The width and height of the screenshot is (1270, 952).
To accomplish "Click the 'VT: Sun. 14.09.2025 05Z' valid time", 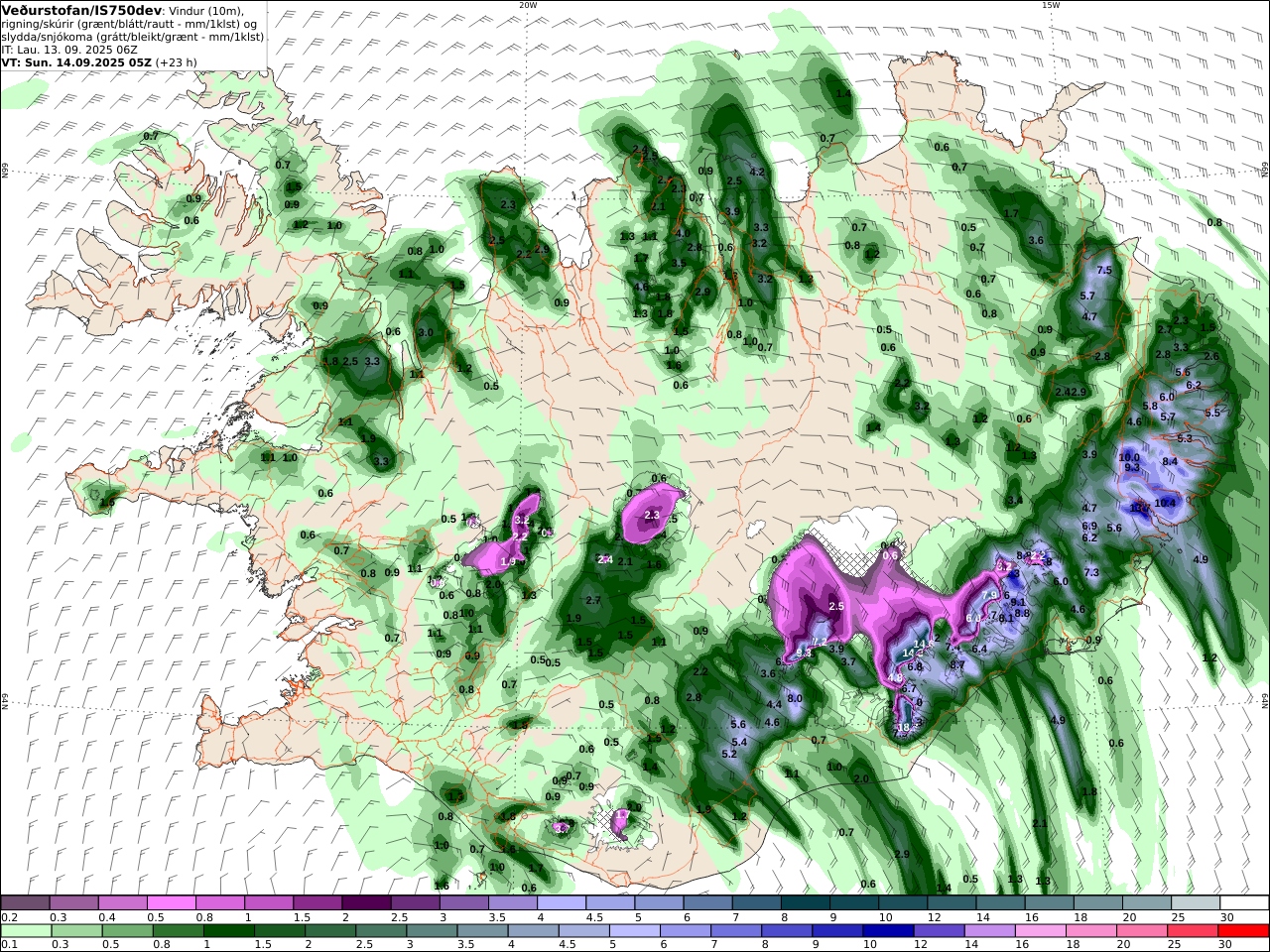I will coord(76,61).
